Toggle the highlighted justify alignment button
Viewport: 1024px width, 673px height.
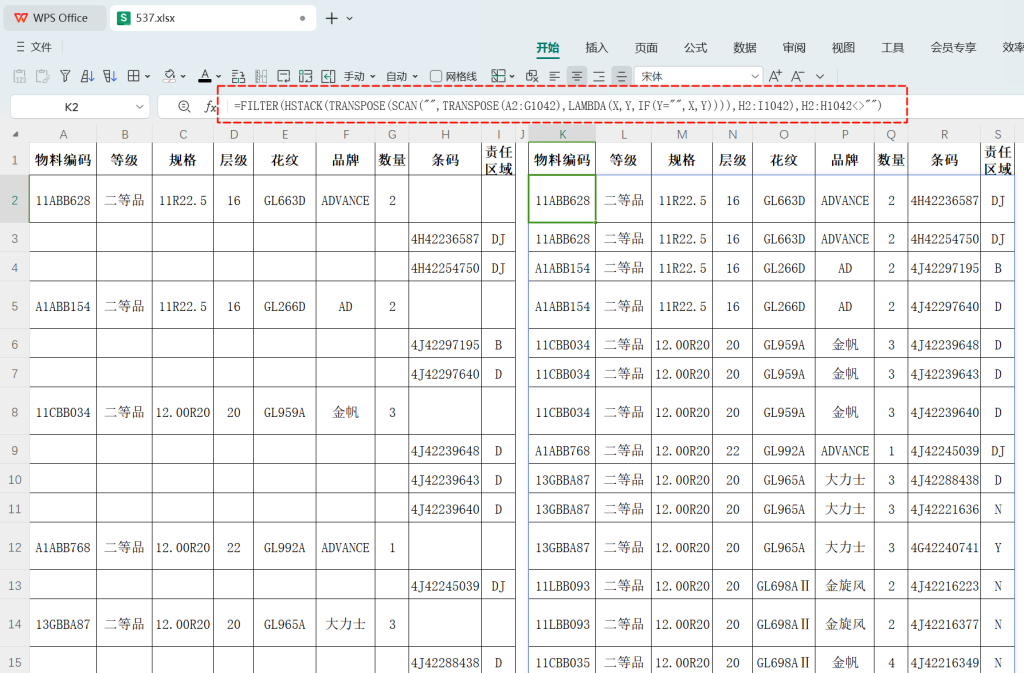coord(622,76)
